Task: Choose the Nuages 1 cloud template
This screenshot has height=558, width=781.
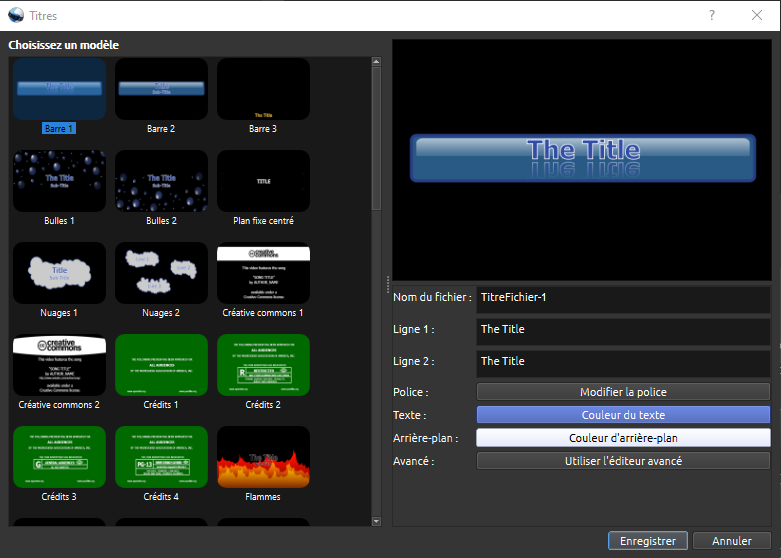Action: [59, 272]
